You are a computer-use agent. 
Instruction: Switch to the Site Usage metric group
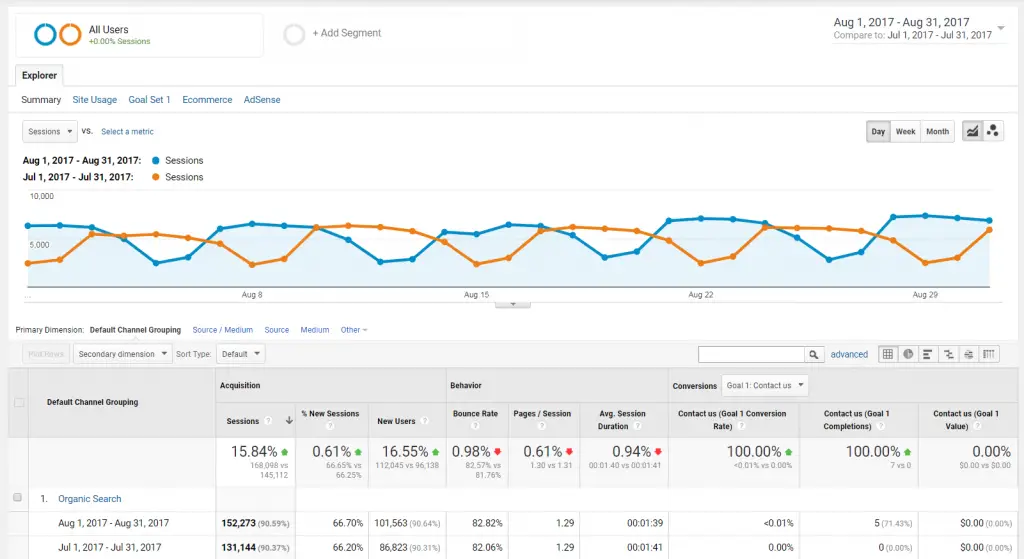coord(95,99)
